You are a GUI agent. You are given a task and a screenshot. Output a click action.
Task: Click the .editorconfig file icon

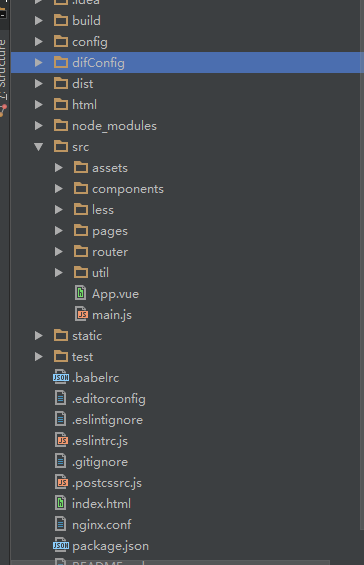coord(61,398)
